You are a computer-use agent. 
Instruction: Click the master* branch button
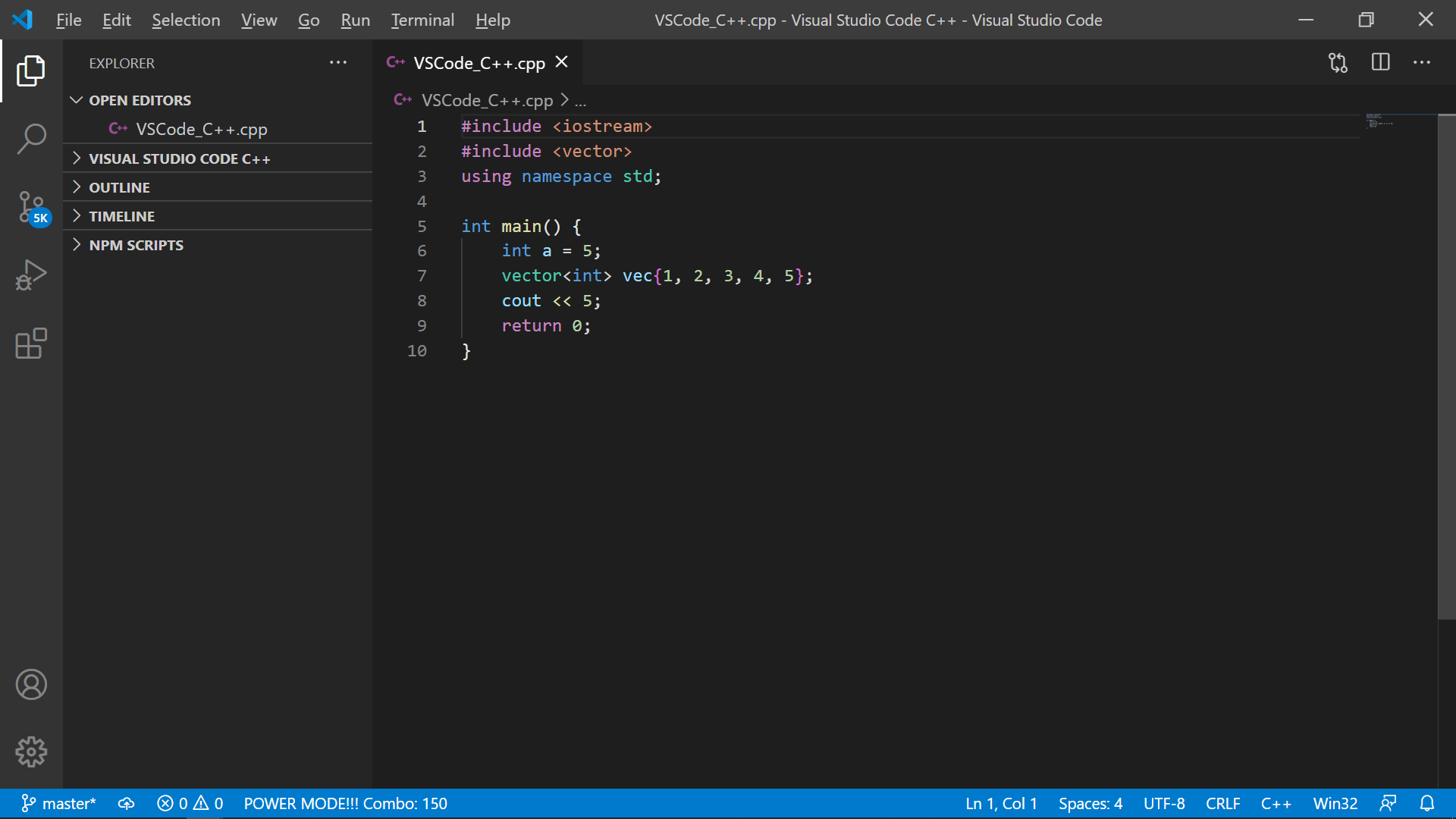59,803
